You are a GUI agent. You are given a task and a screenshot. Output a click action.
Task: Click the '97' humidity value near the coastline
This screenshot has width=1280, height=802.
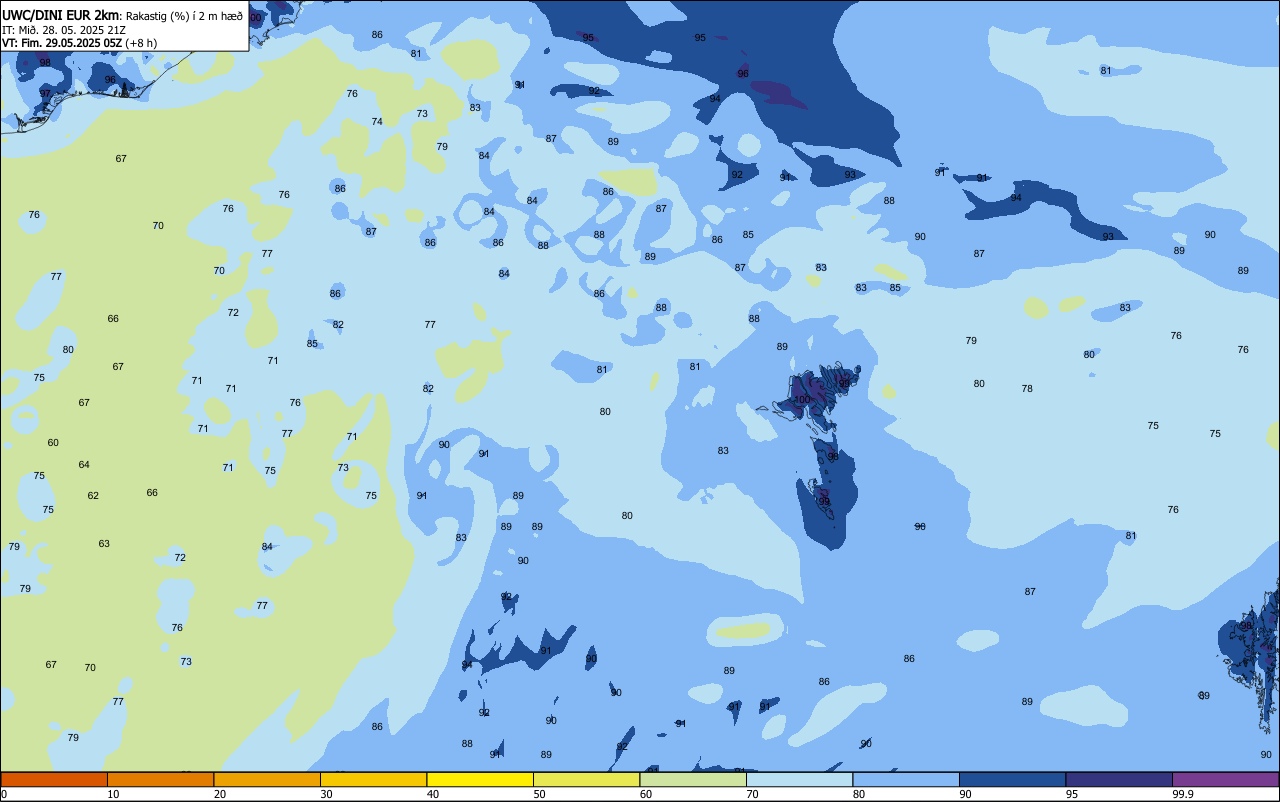click(x=45, y=93)
